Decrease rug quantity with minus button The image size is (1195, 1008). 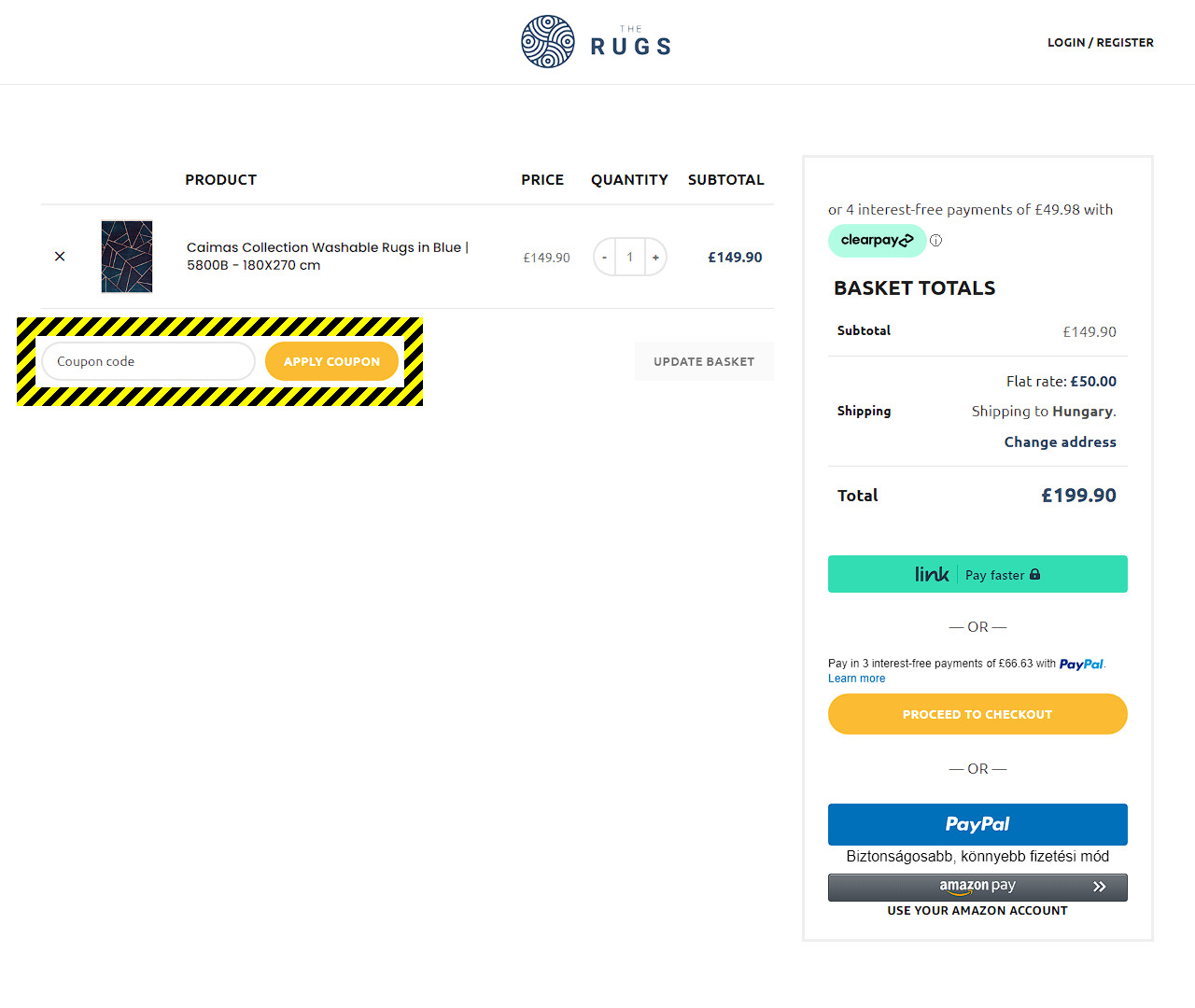click(605, 258)
